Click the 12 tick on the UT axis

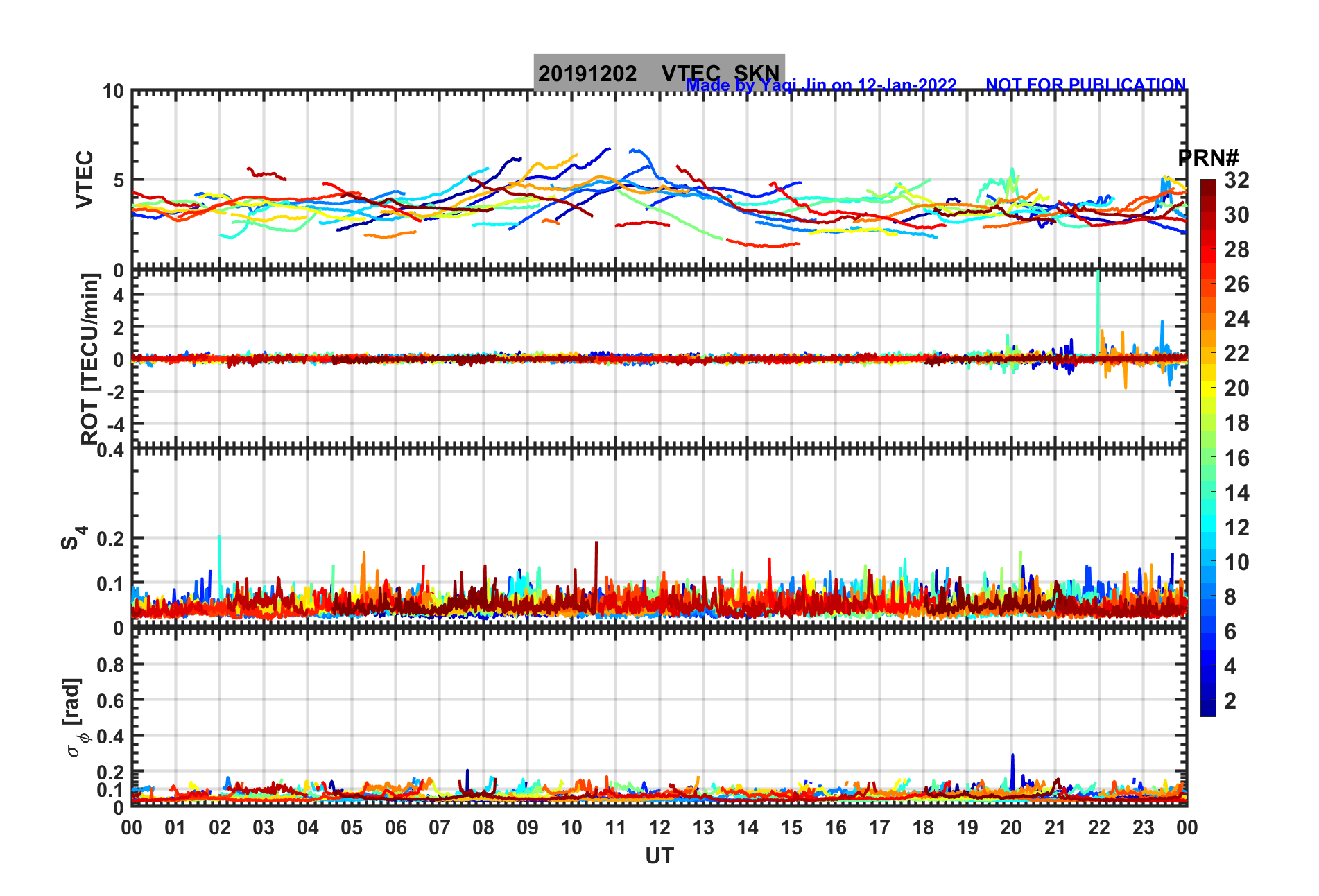point(659,827)
